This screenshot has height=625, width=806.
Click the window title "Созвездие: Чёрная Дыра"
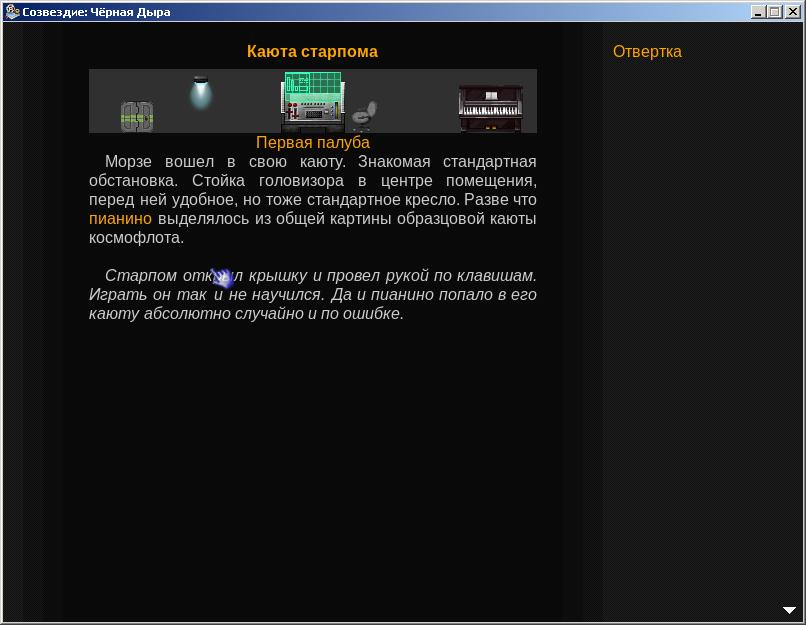pos(96,12)
